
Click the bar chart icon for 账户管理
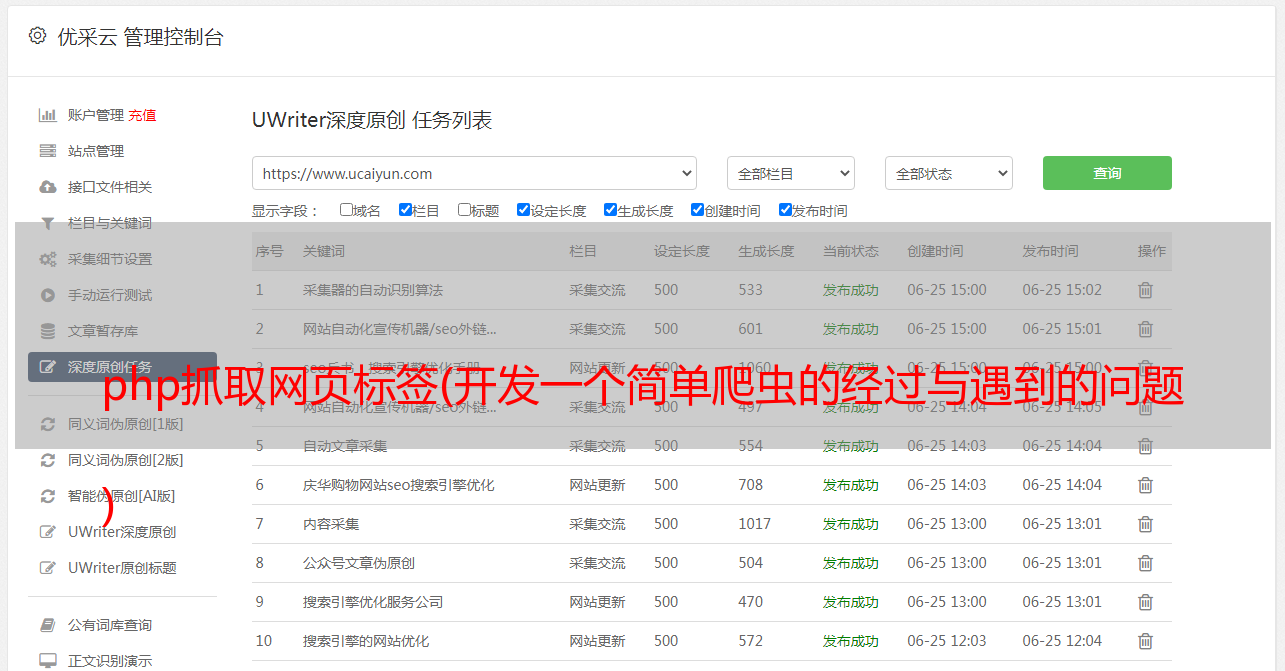click(x=47, y=115)
